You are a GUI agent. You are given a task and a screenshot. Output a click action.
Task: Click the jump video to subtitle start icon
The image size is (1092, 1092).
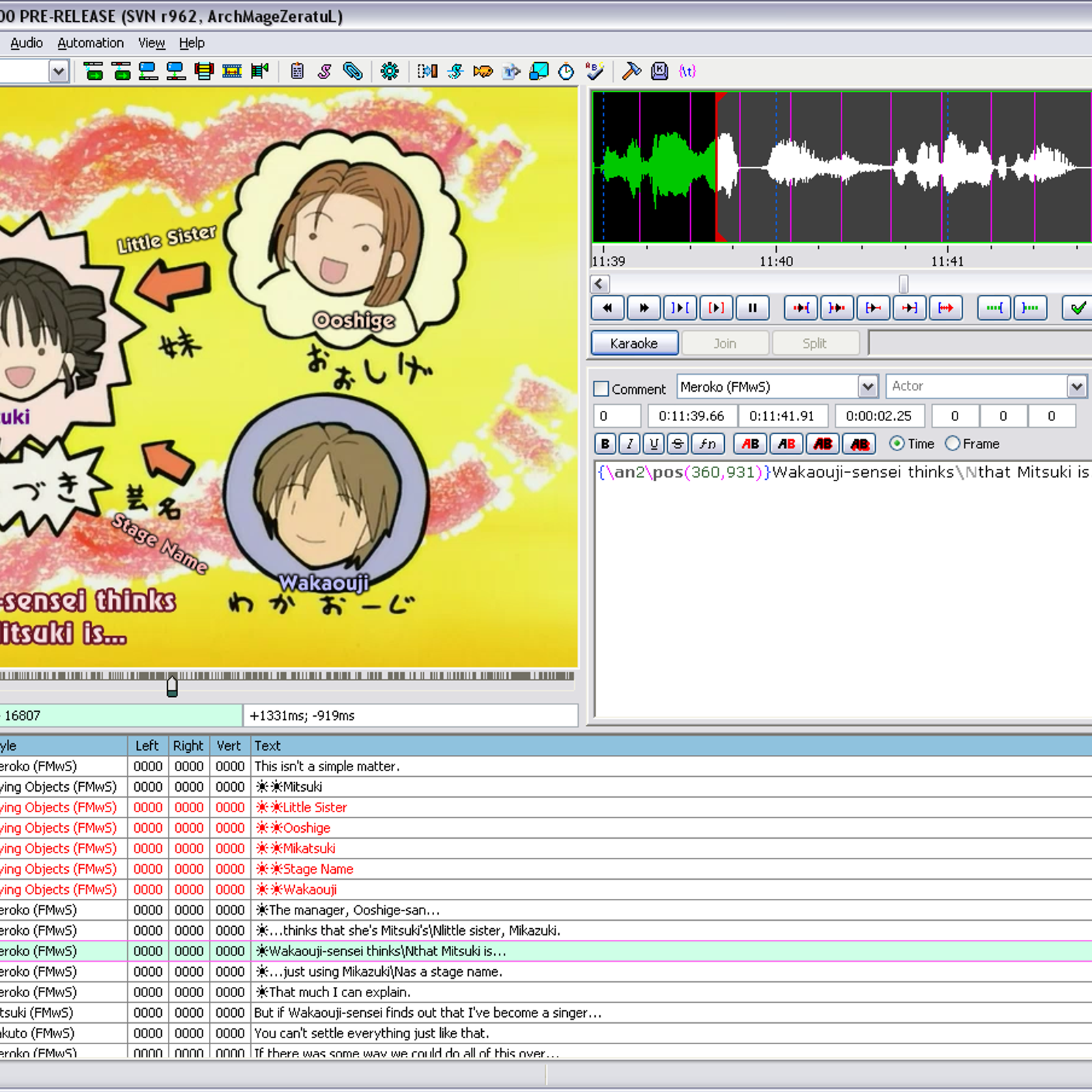pyautogui.click(x=94, y=71)
